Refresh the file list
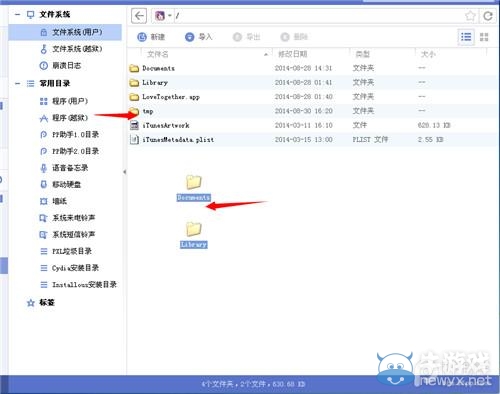The height and width of the screenshot is (394, 500). pos(488,16)
